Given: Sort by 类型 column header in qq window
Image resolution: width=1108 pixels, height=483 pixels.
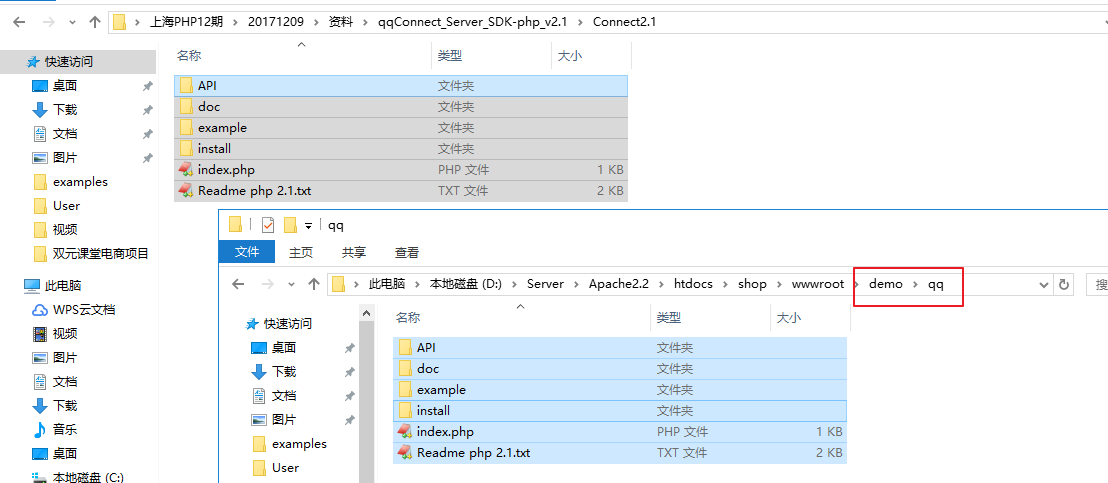Looking at the screenshot, I should coord(668,318).
